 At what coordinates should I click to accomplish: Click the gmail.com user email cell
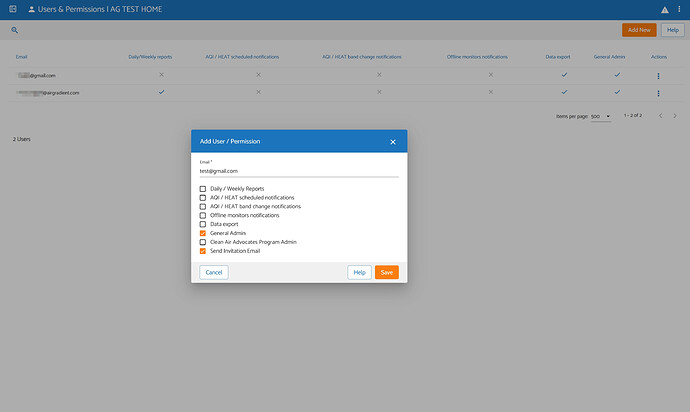point(37,75)
